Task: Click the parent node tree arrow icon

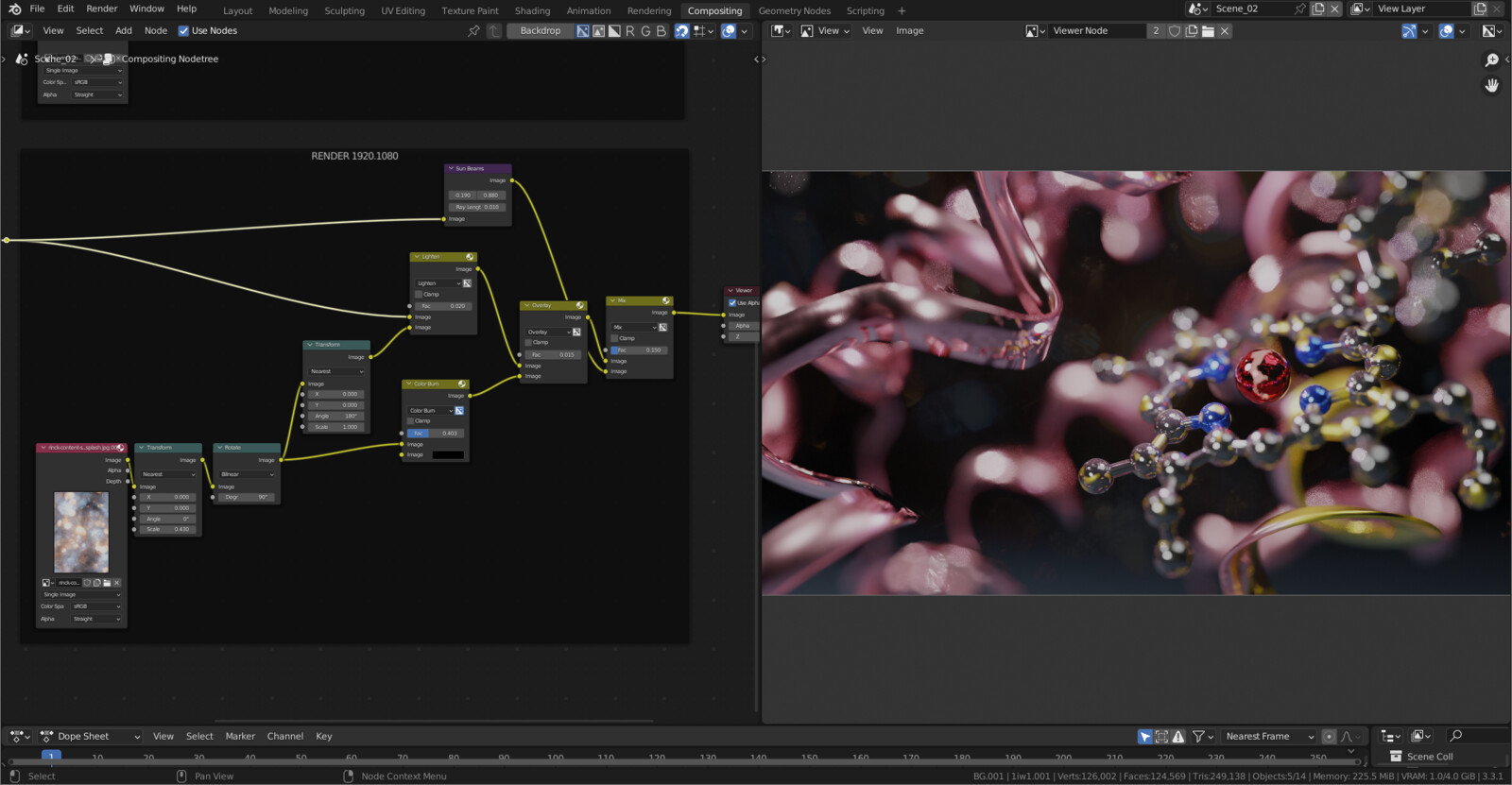Action: [x=493, y=31]
